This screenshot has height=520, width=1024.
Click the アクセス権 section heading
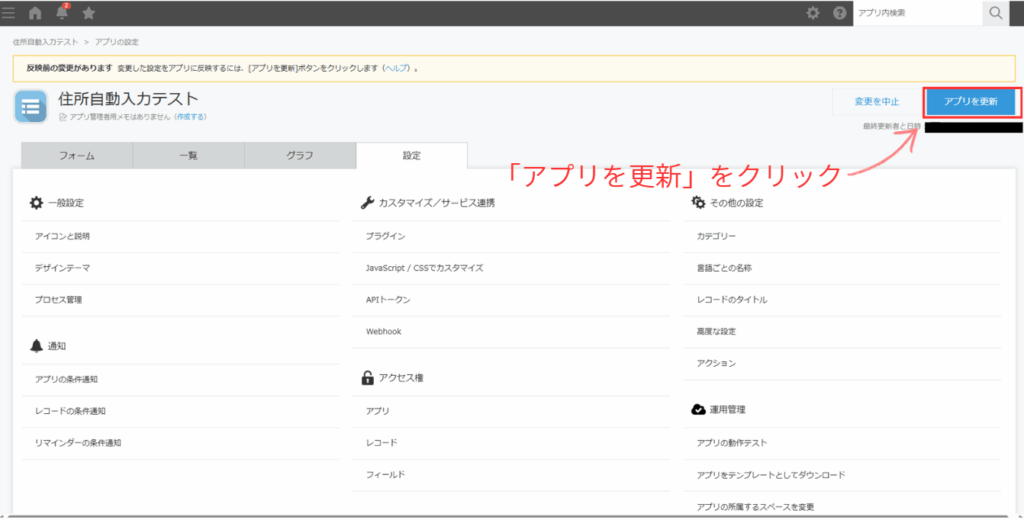[400, 378]
